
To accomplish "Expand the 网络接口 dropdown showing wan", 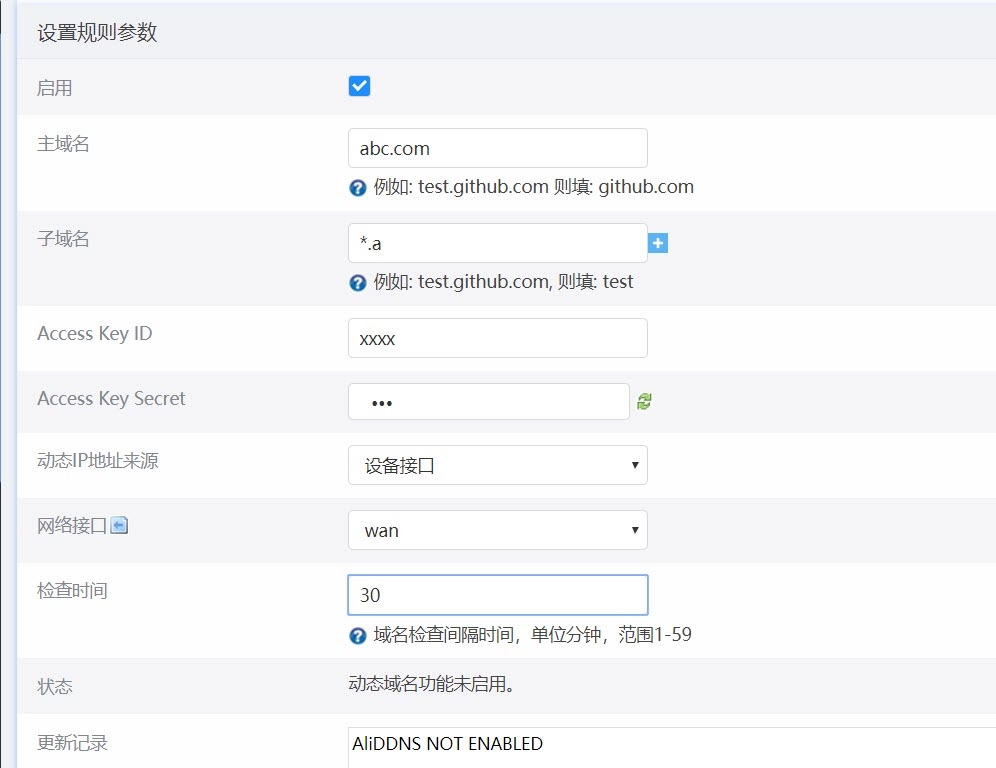I will 497,530.
